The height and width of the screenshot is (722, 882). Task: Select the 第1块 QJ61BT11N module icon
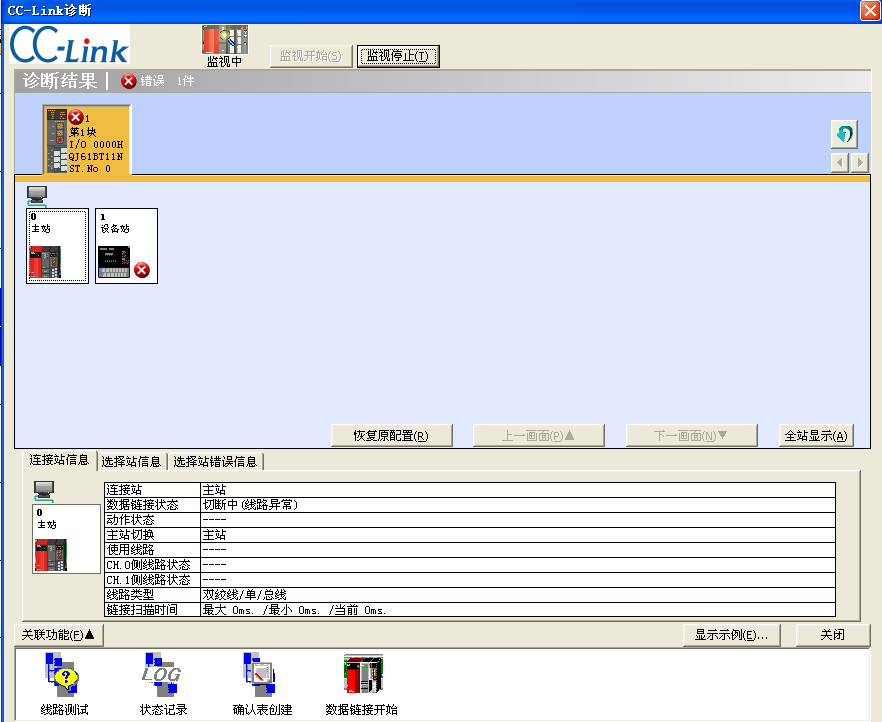[86, 141]
